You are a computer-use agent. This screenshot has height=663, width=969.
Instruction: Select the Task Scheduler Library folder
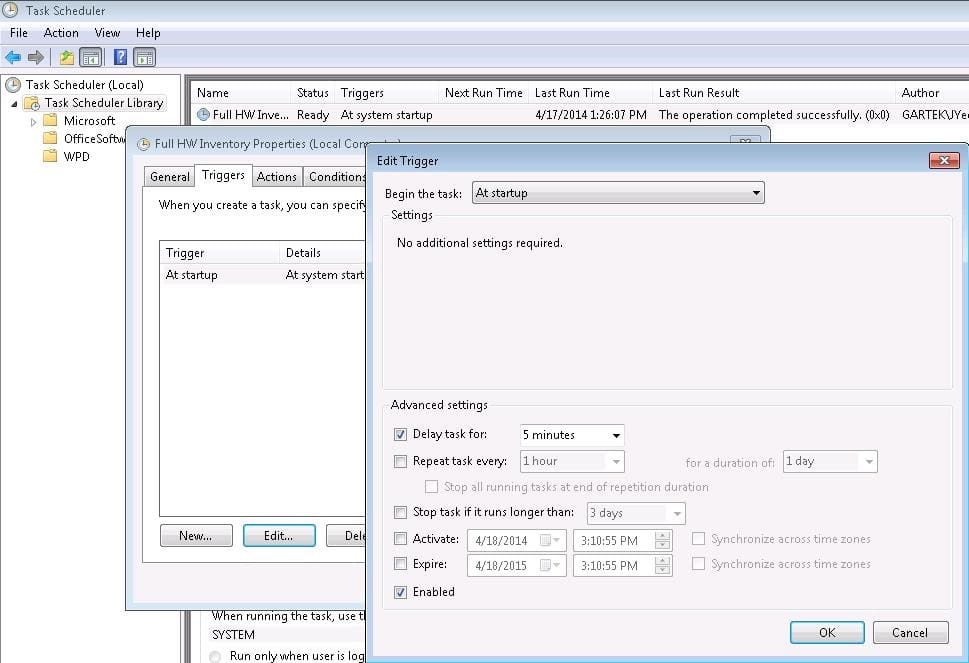(x=104, y=103)
